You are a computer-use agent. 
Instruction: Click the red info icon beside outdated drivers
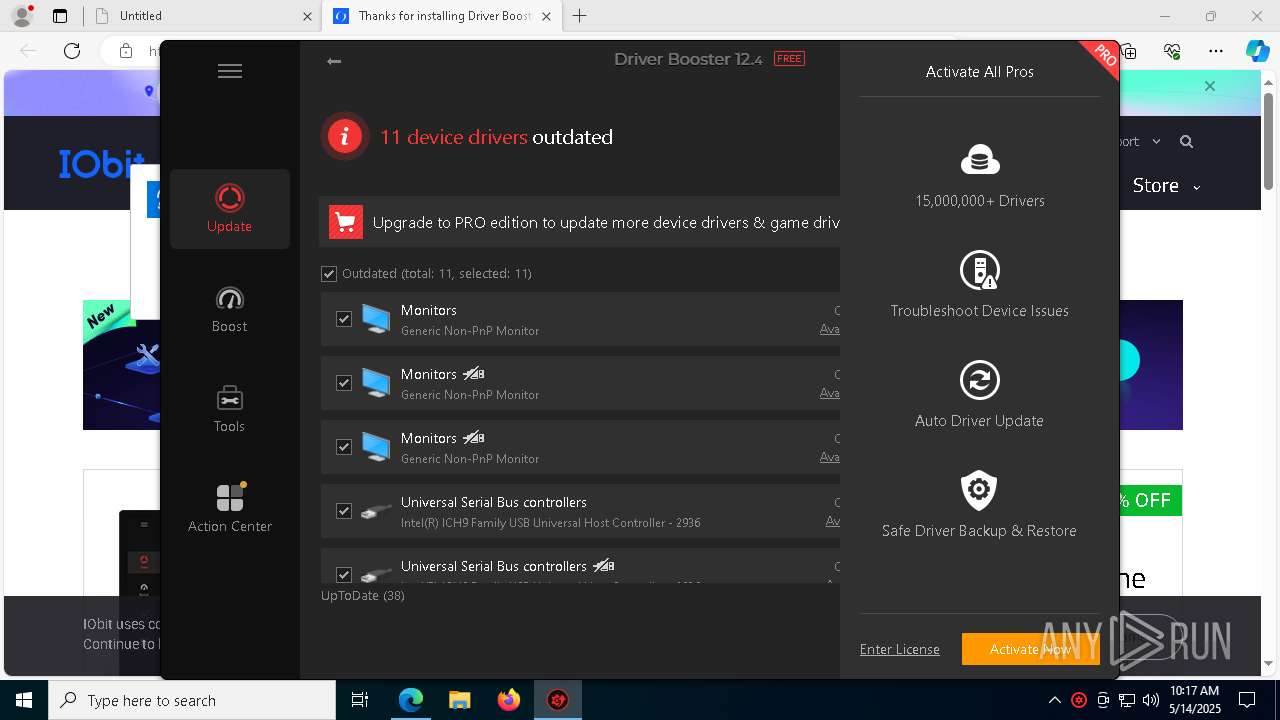pos(345,137)
